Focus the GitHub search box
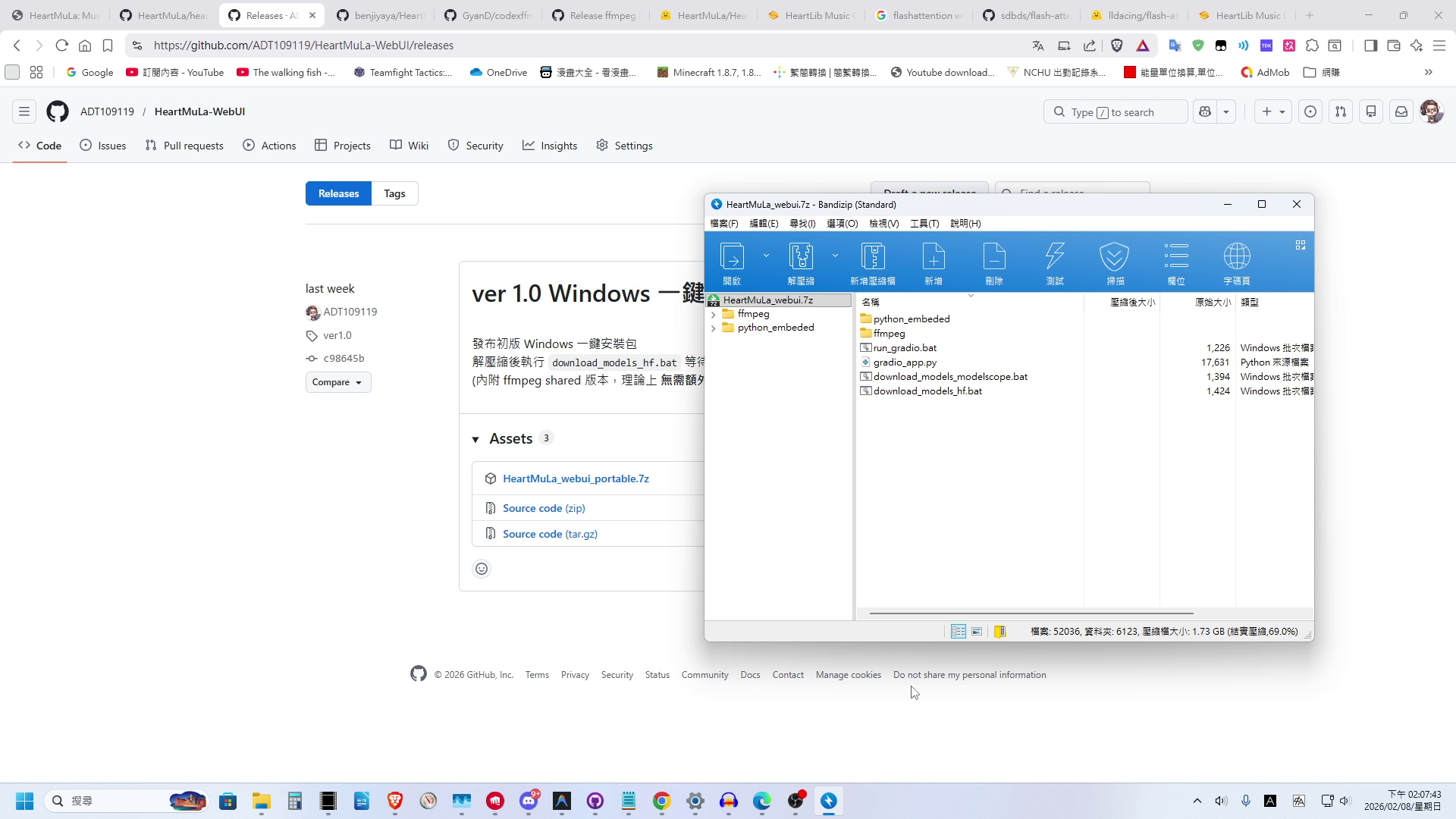The width and height of the screenshot is (1456, 819). point(1116,111)
